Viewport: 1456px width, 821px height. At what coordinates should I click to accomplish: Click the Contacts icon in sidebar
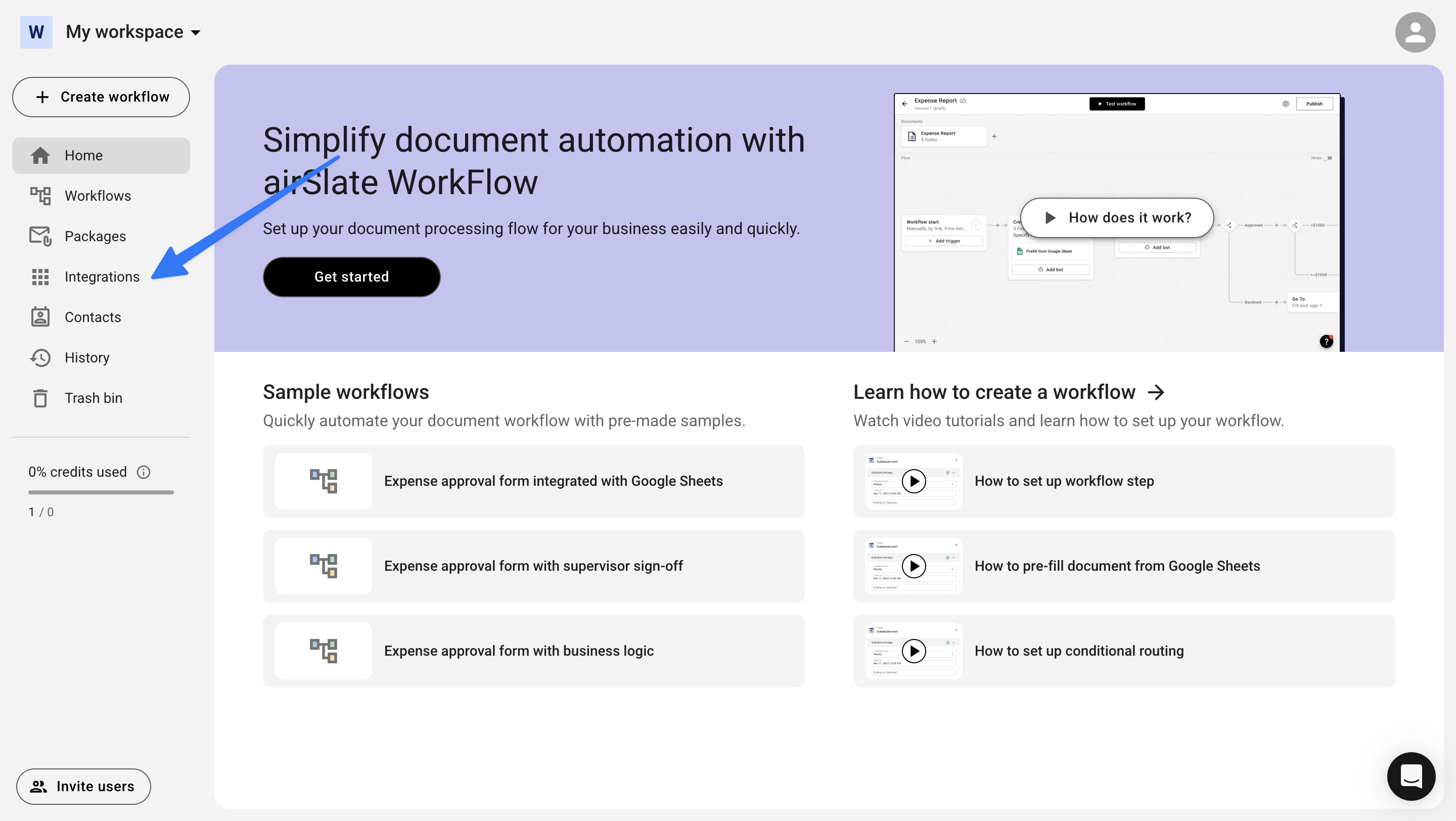tap(40, 317)
